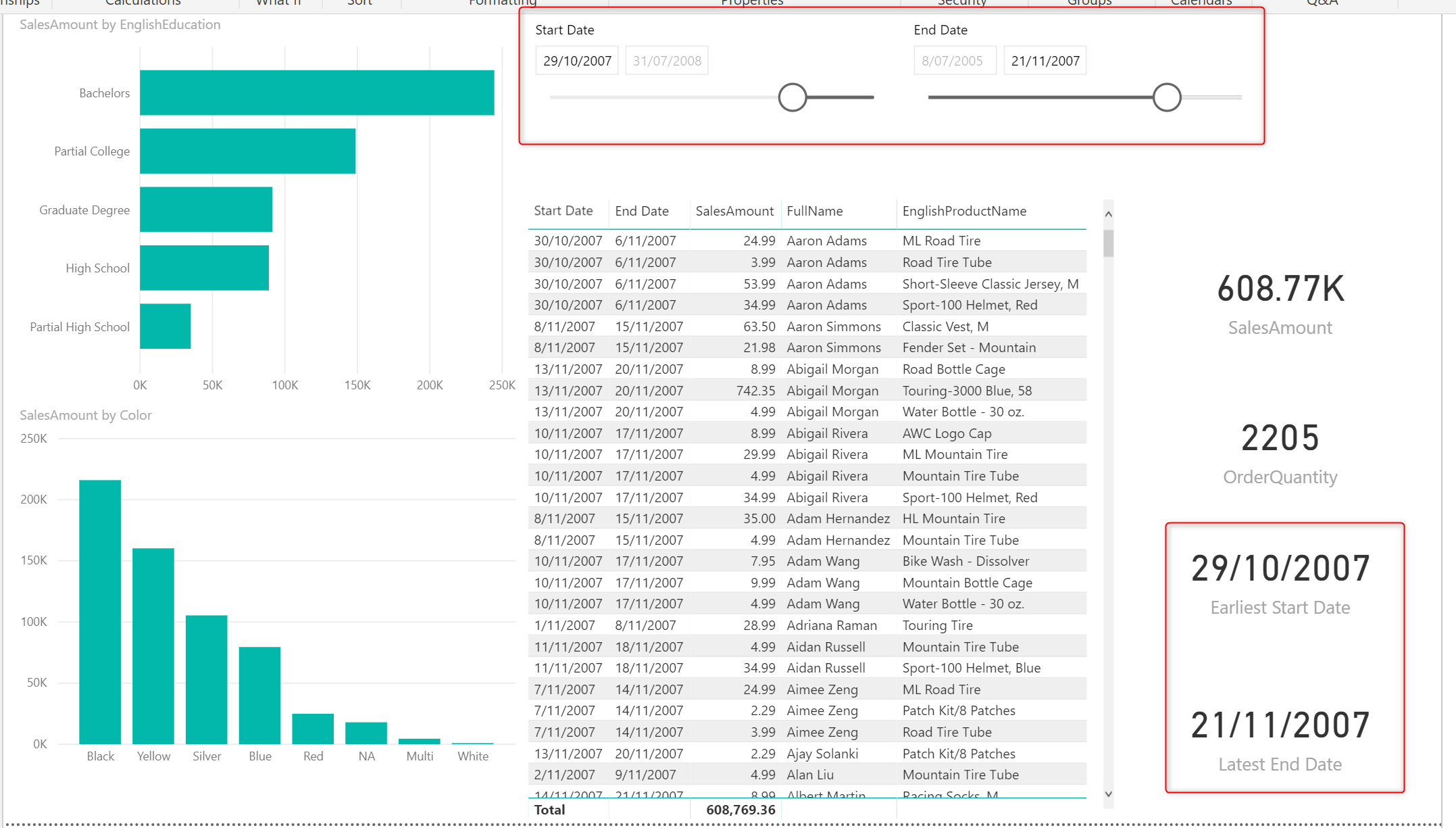Select the Groups ribbon tab
This screenshot has width=1456, height=828.
[1088, 3]
